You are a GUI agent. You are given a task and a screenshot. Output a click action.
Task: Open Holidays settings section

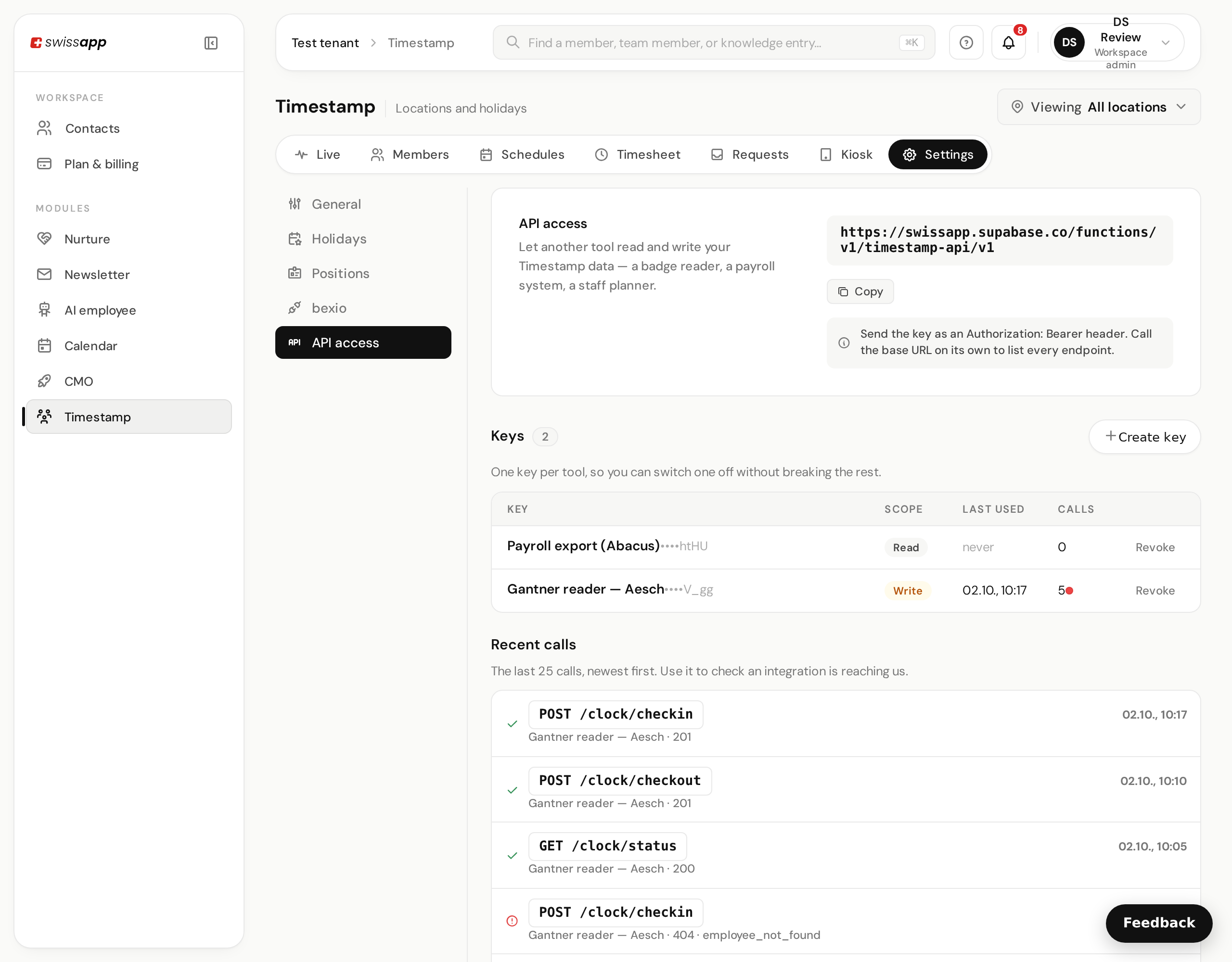[363, 239]
